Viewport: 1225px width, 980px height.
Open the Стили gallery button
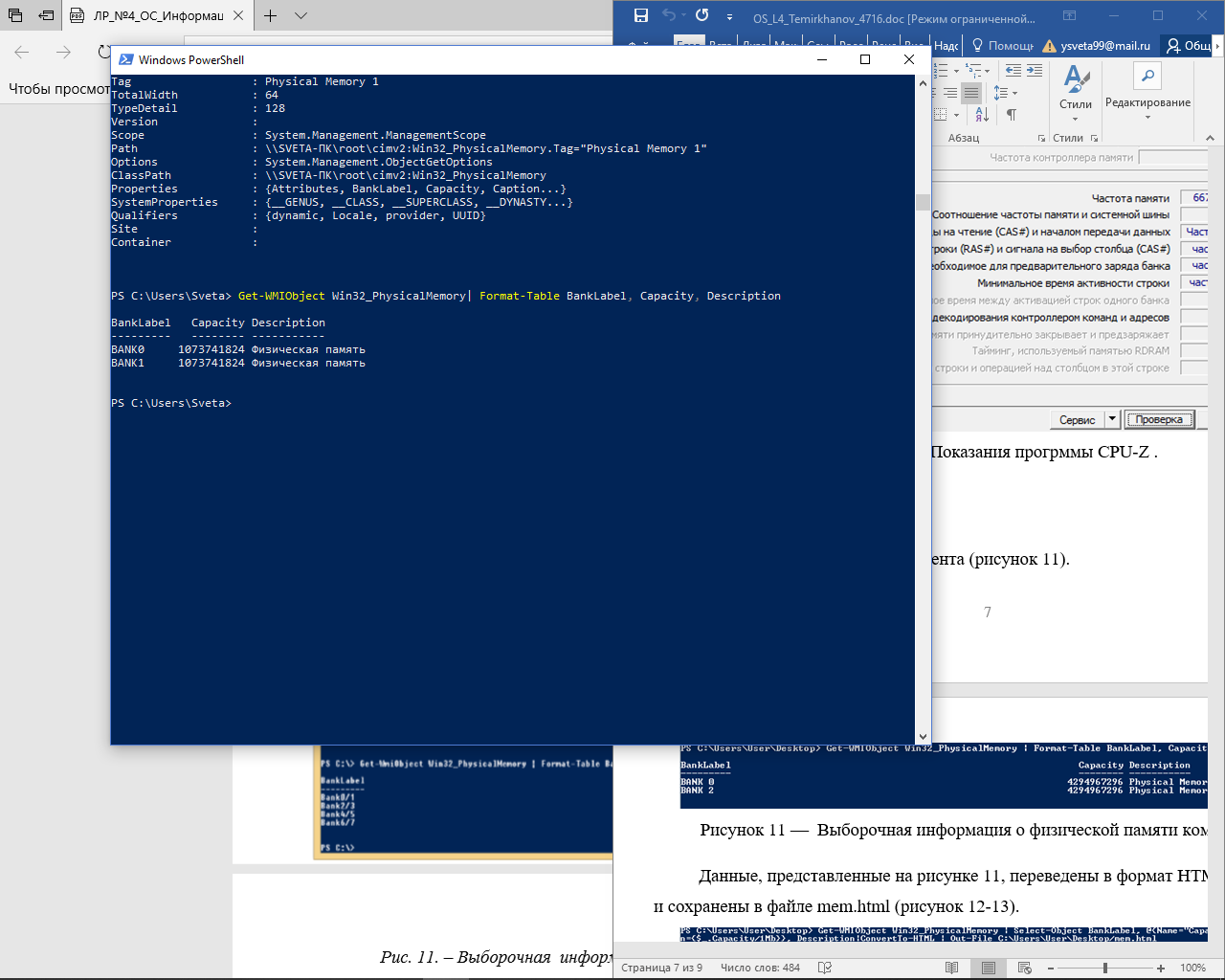pyautogui.click(x=1076, y=93)
